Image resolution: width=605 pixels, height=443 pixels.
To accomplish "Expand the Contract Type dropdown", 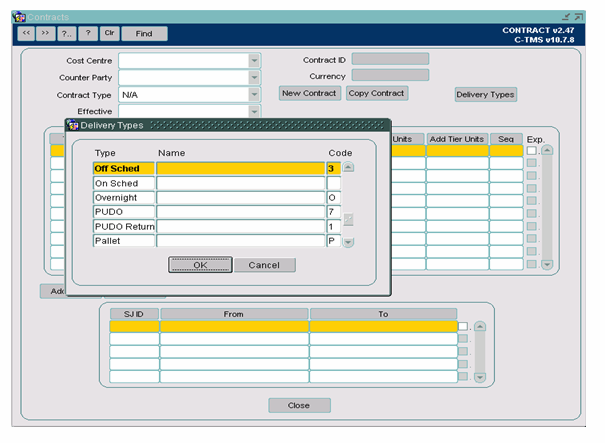I will click(x=254, y=95).
